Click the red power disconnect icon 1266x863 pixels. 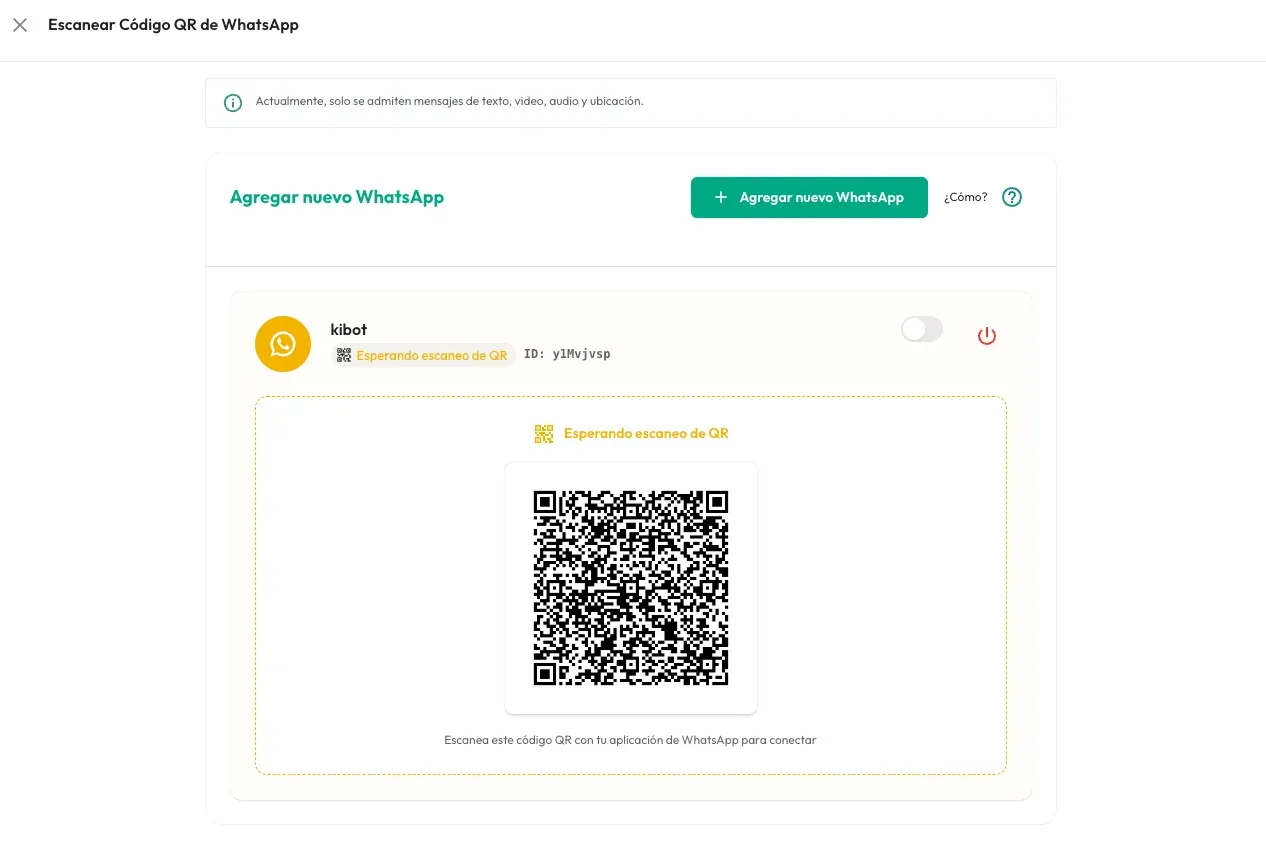click(987, 336)
